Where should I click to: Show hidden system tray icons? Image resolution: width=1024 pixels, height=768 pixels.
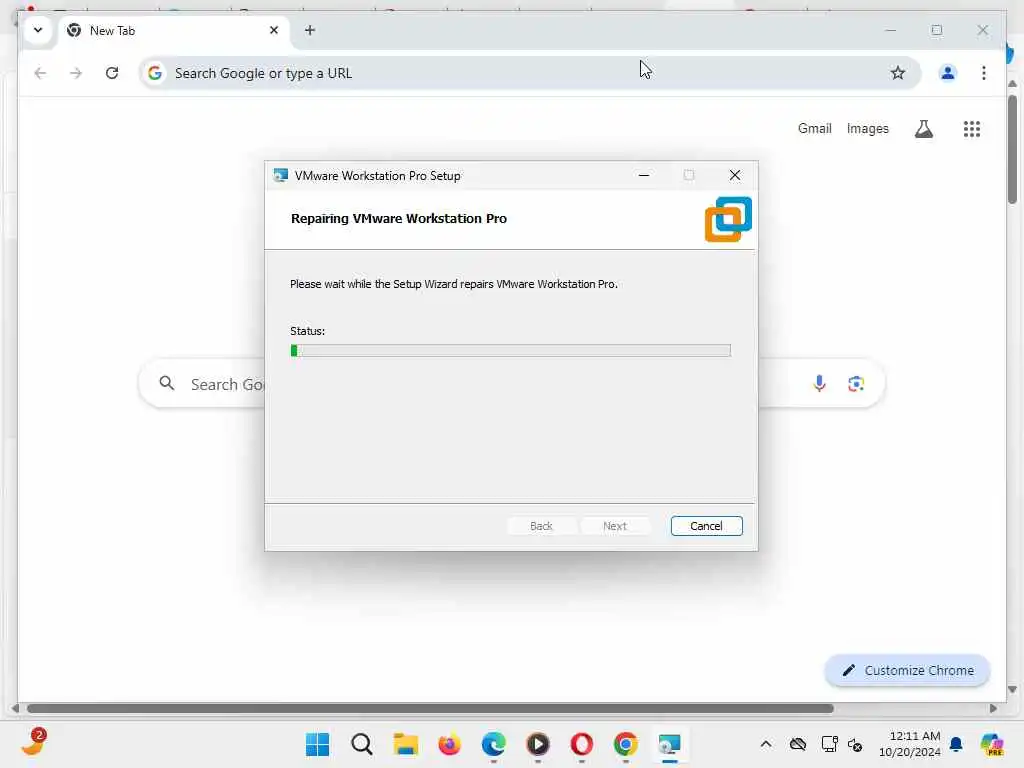766,744
